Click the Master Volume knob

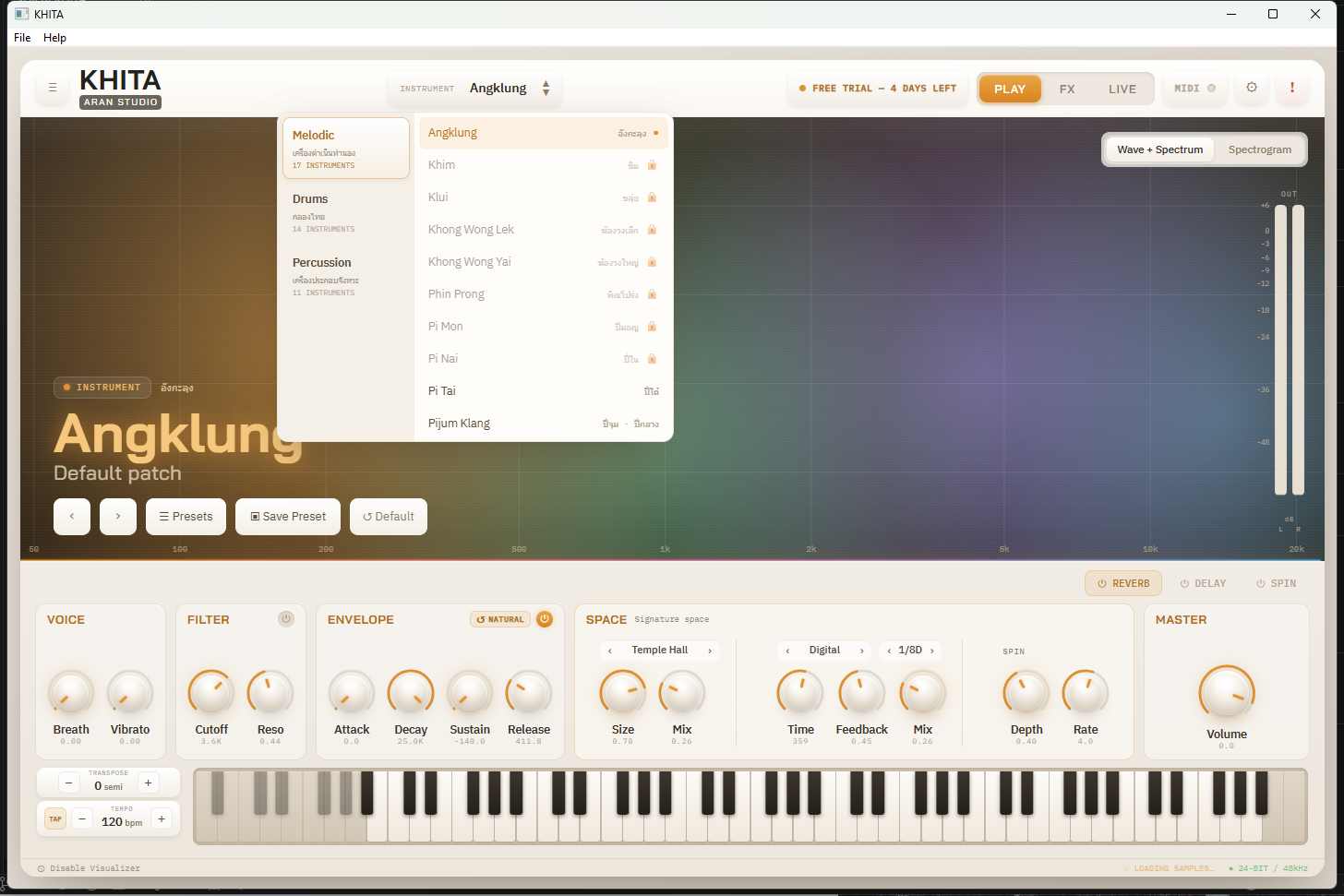(1227, 693)
